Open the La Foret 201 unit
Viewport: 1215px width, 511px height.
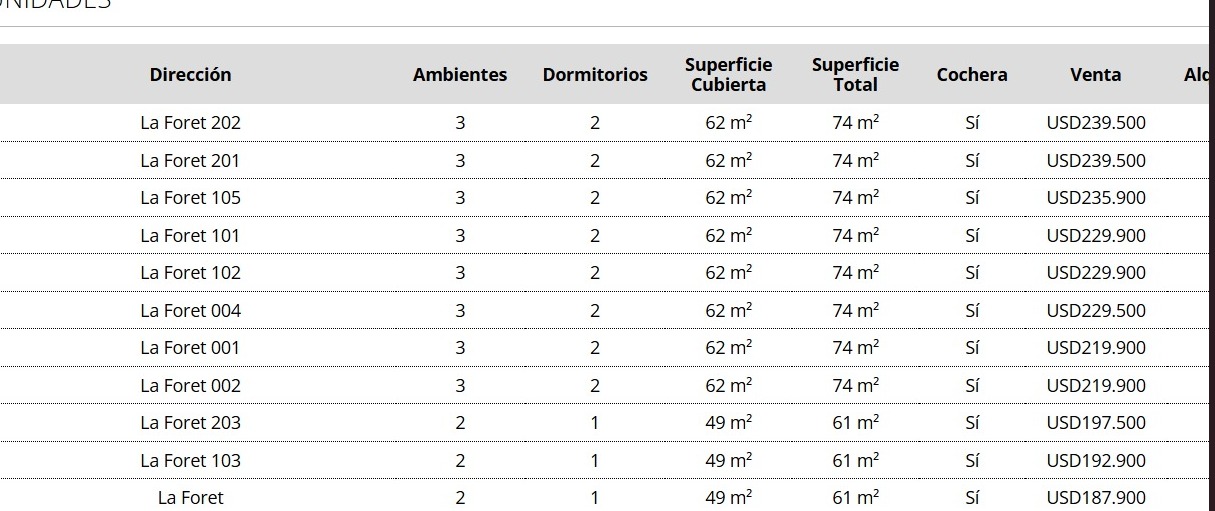coord(190,161)
